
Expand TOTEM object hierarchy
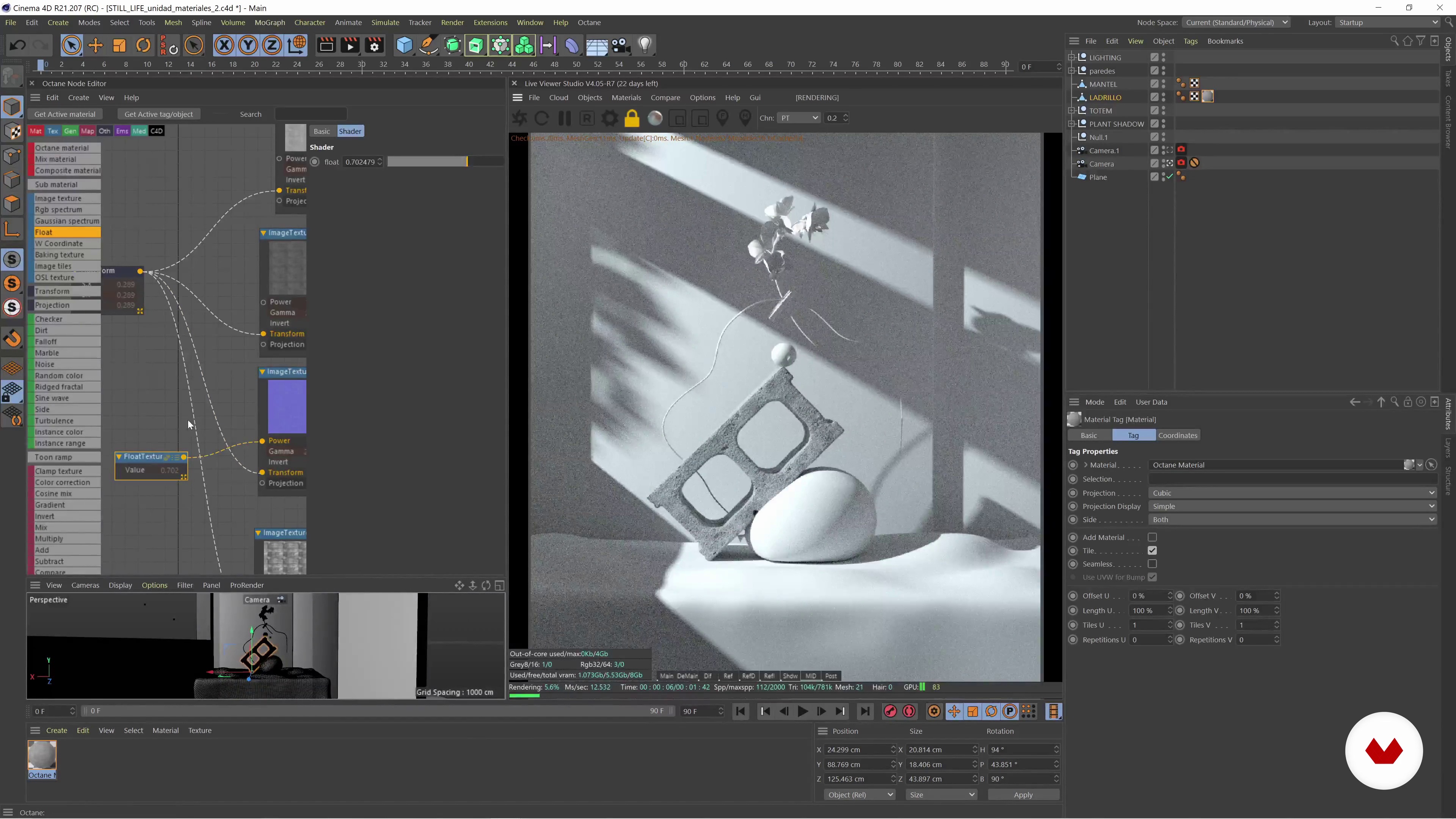click(x=1071, y=111)
